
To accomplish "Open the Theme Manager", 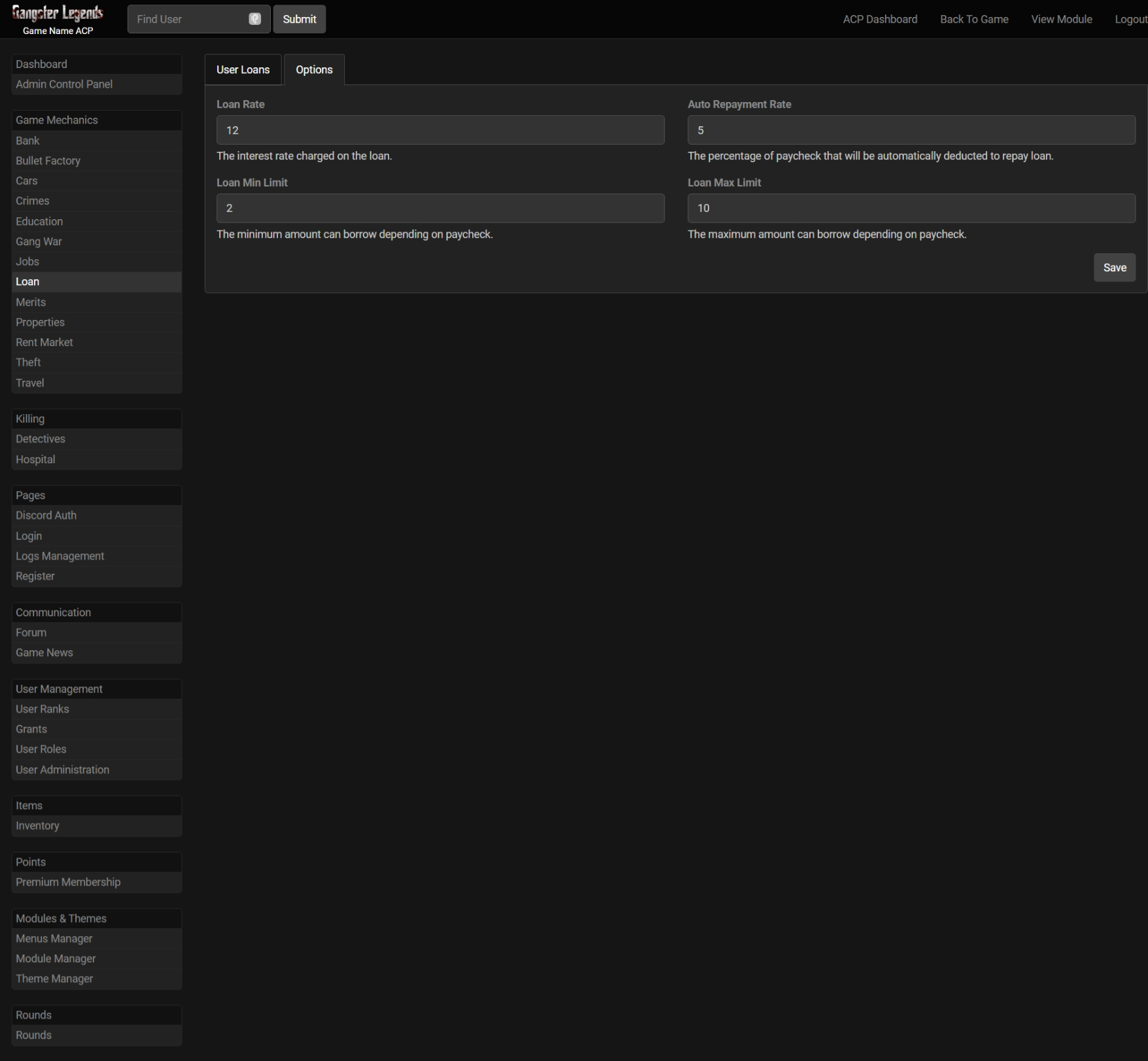I will 54,979.
